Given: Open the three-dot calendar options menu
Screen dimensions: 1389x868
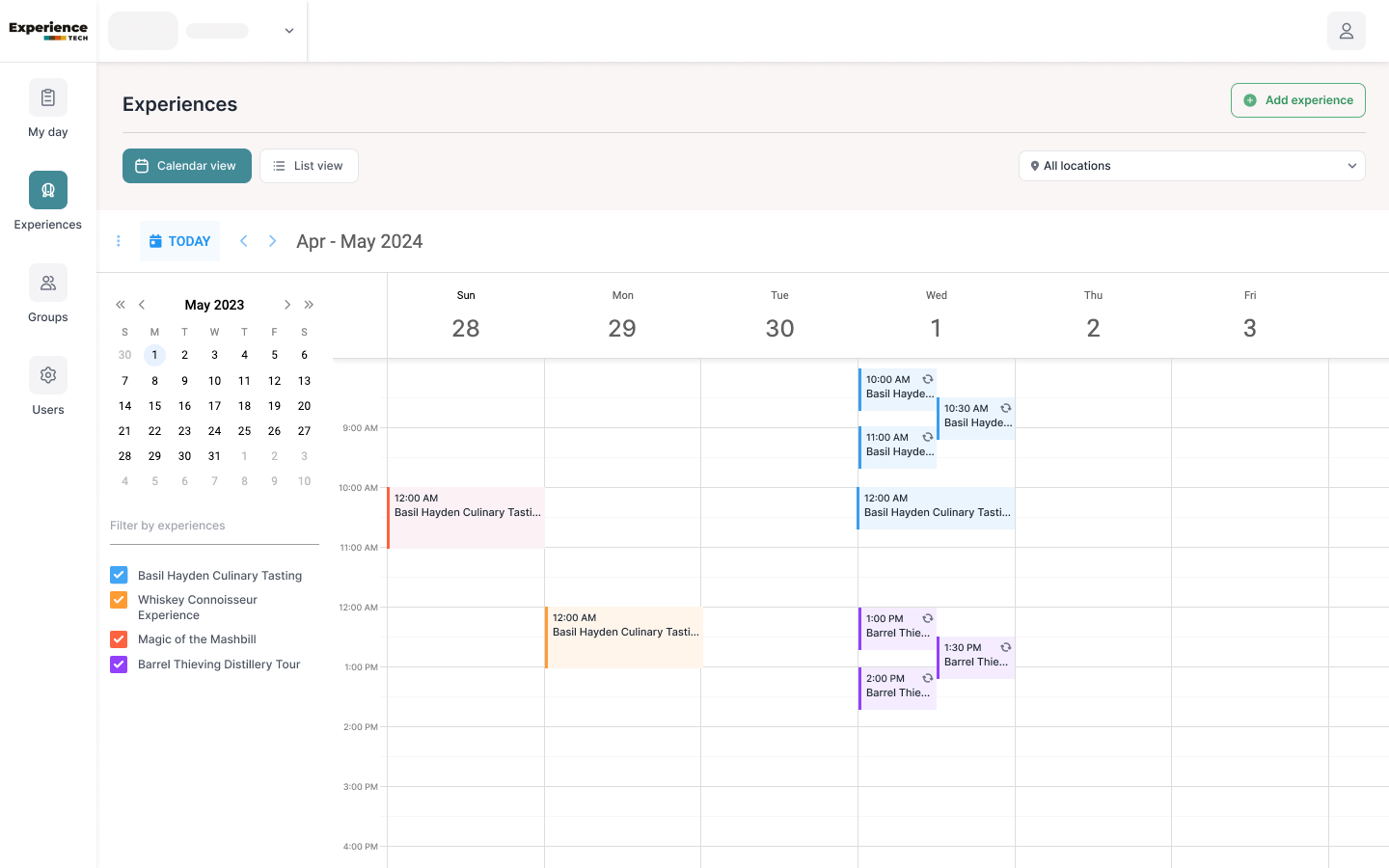Looking at the screenshot, I should point(119,241).
